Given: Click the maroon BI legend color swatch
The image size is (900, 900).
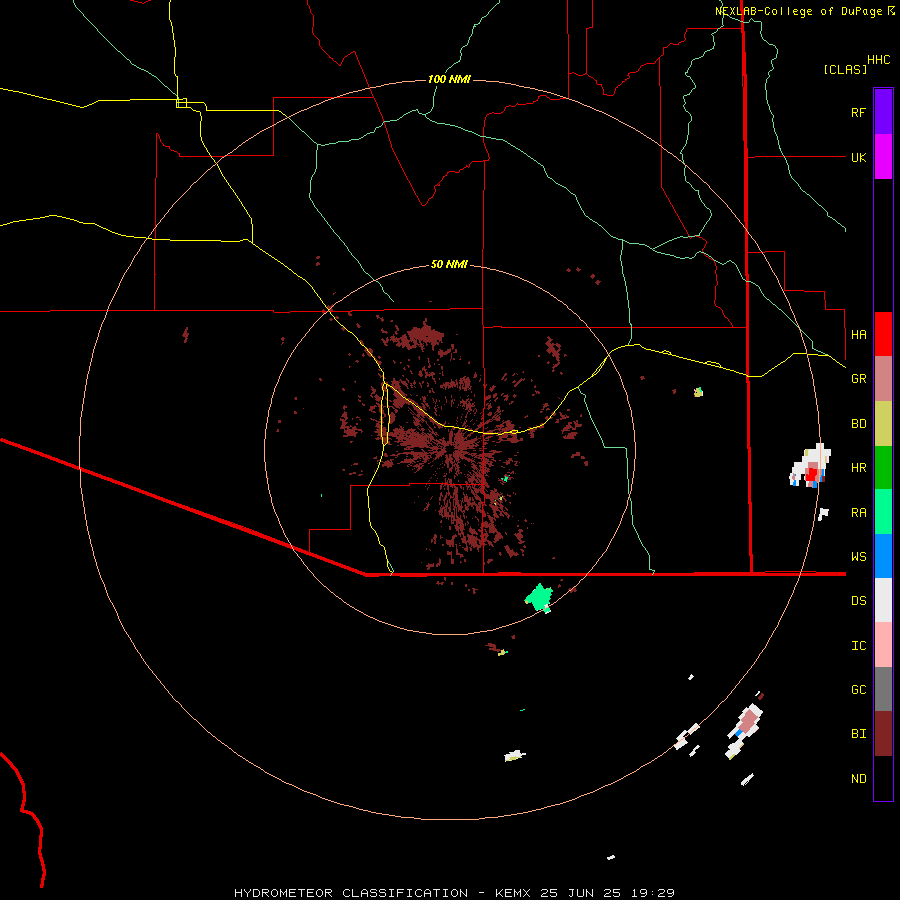Looking at the screenshot, I should pos(883,734).
